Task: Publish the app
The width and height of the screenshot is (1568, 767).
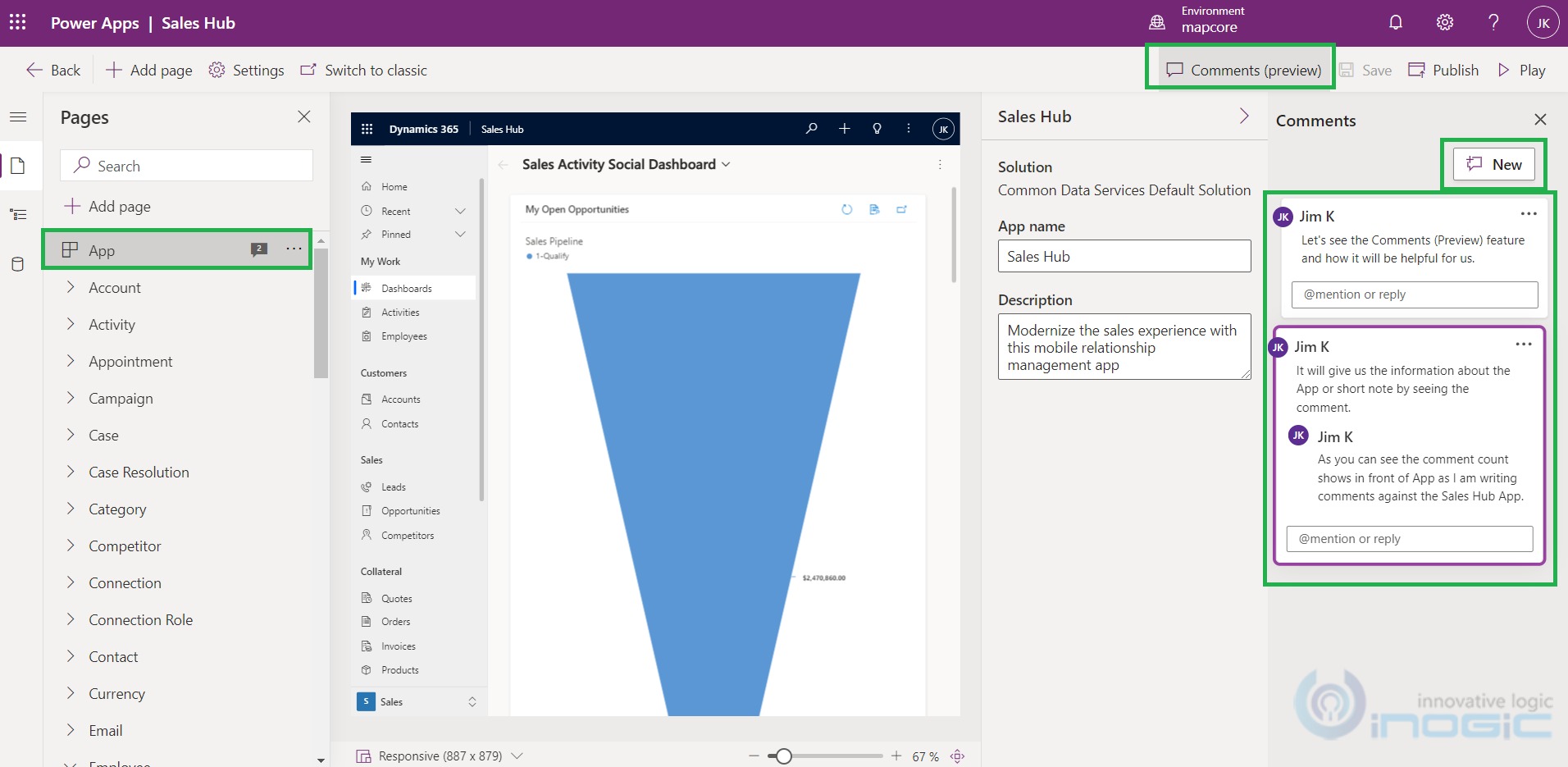Action: [1443, 70]
